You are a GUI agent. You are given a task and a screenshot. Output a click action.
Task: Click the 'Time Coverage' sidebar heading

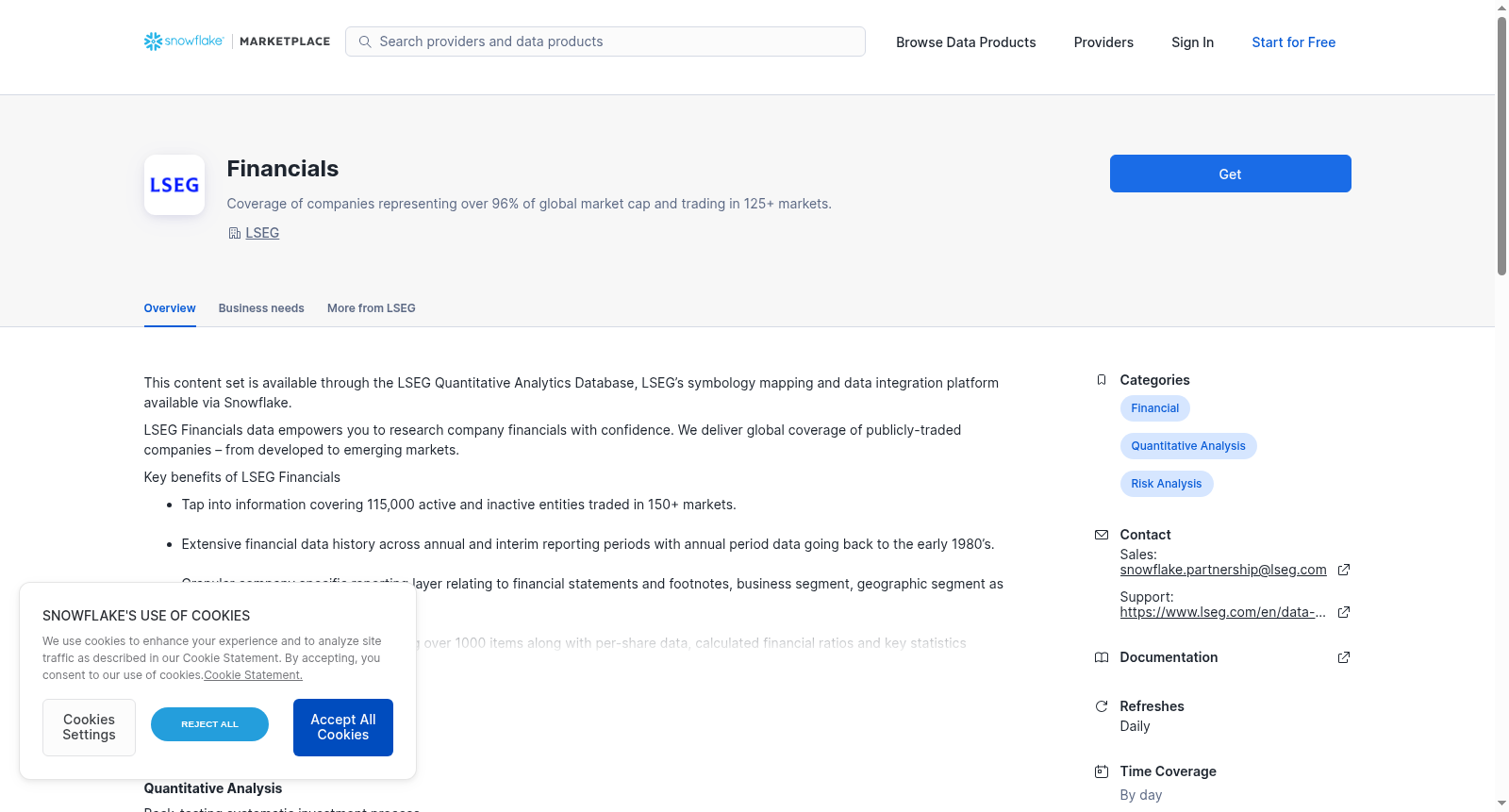pos(1168,771)
